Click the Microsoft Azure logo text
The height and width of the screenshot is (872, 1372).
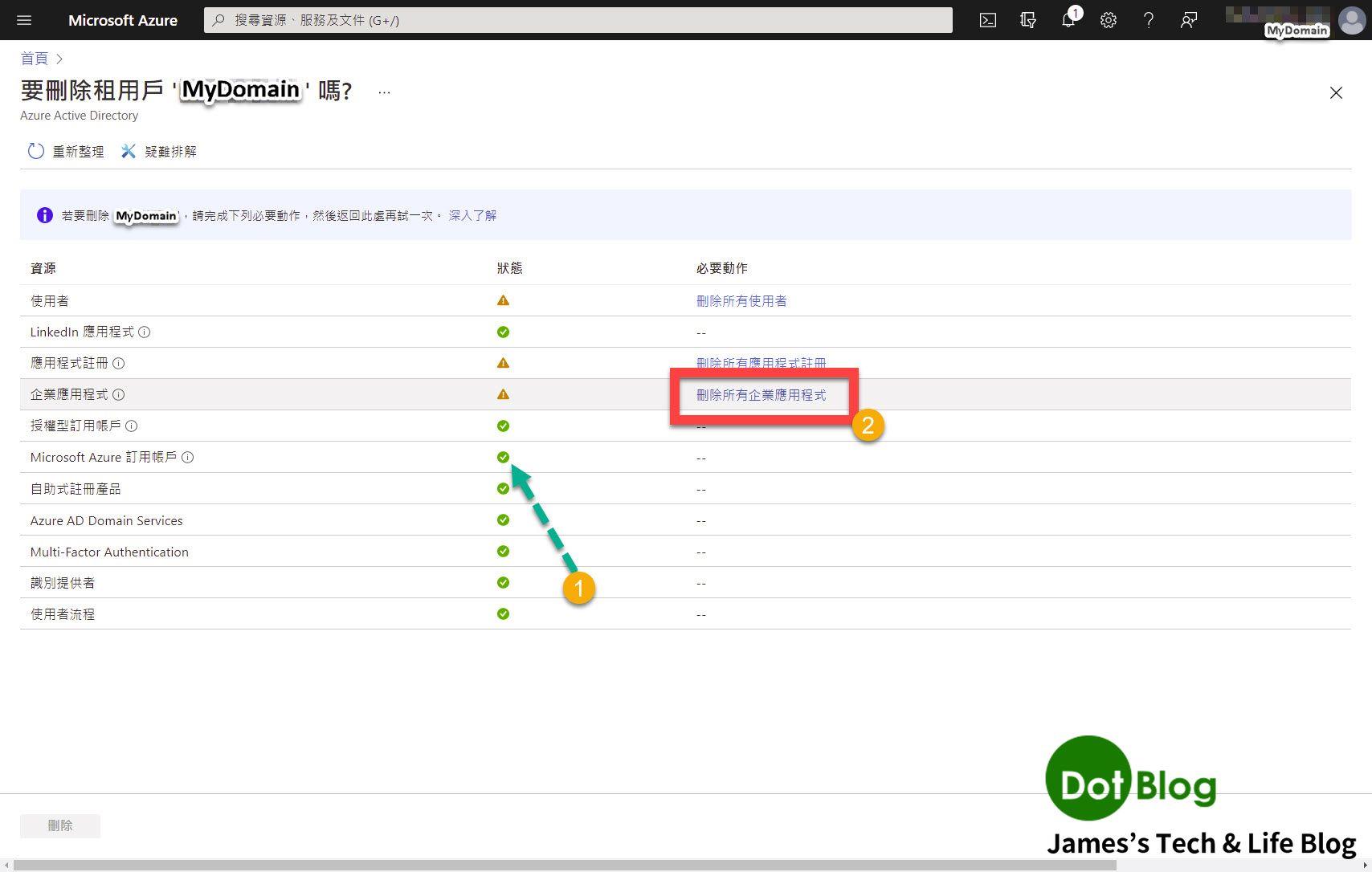(x=123, y=20)
